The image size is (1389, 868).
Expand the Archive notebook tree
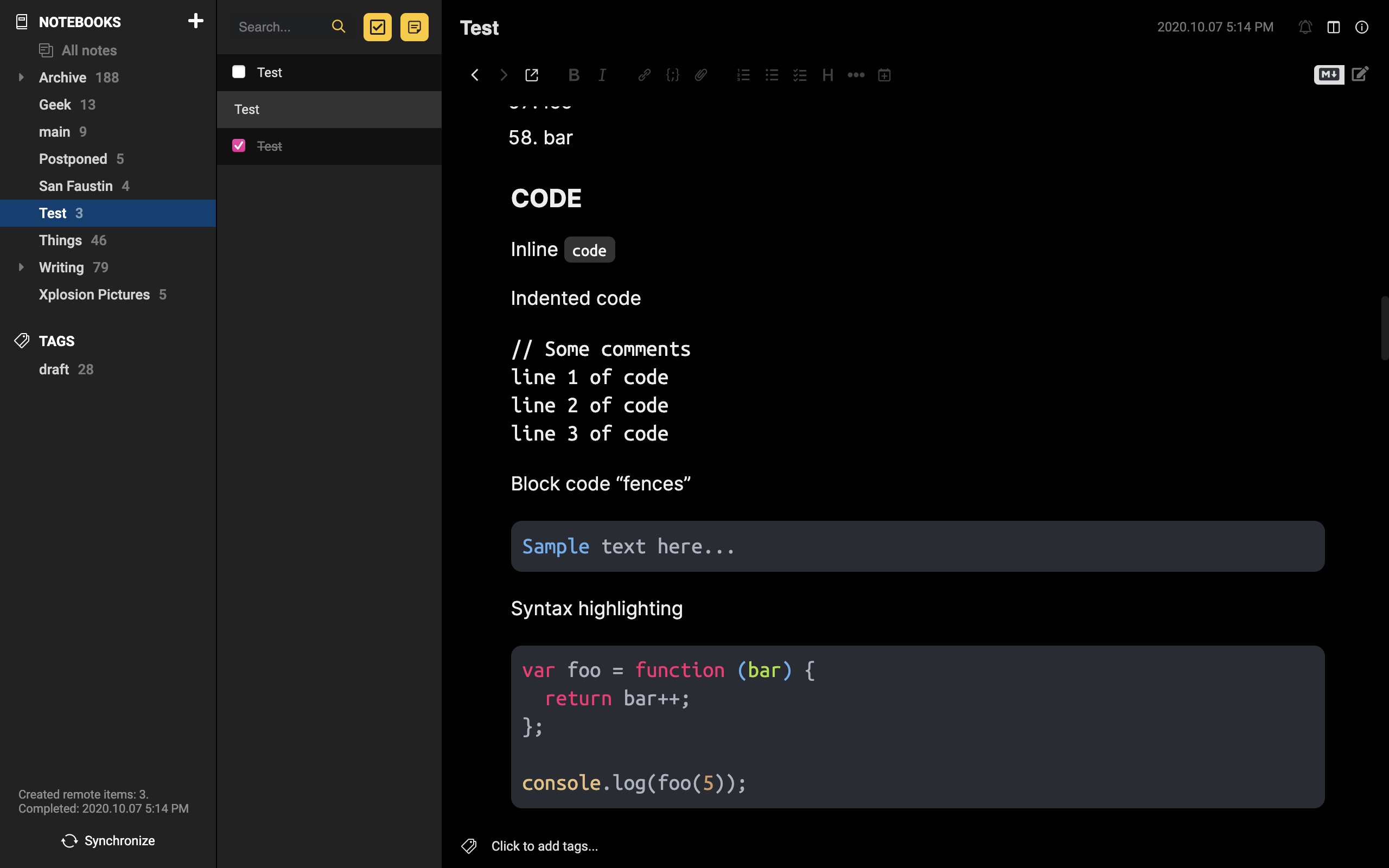coord(21,77)
